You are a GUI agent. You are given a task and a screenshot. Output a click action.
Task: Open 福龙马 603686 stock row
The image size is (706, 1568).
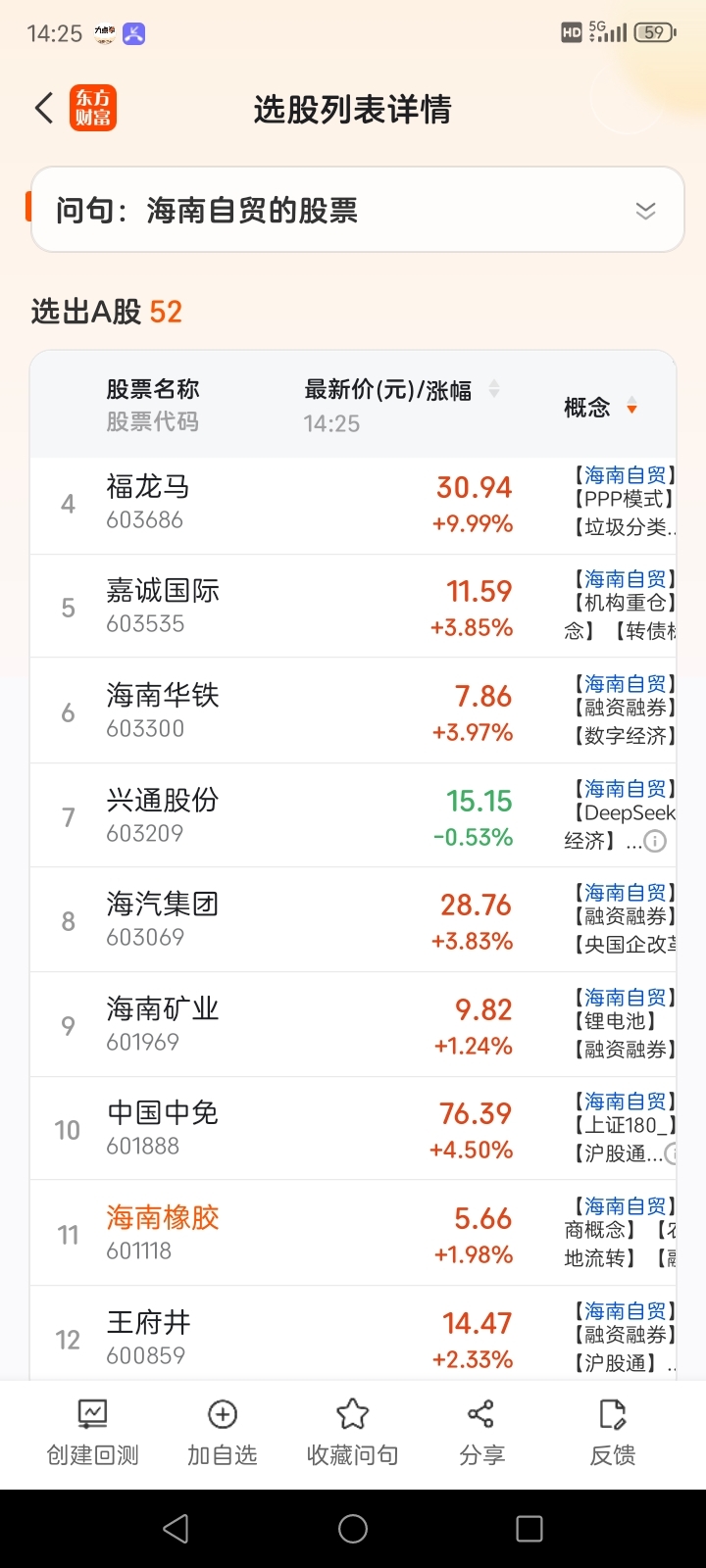353,504
